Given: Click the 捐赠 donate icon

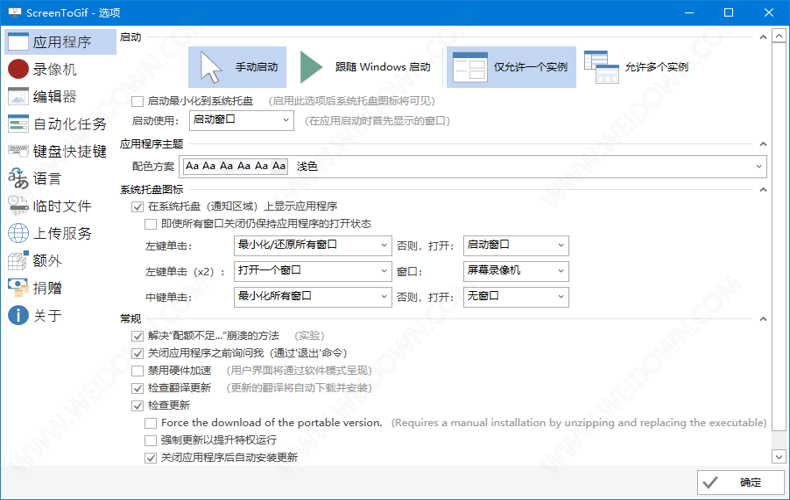Looking at the screenshot, I should point(18,287).
